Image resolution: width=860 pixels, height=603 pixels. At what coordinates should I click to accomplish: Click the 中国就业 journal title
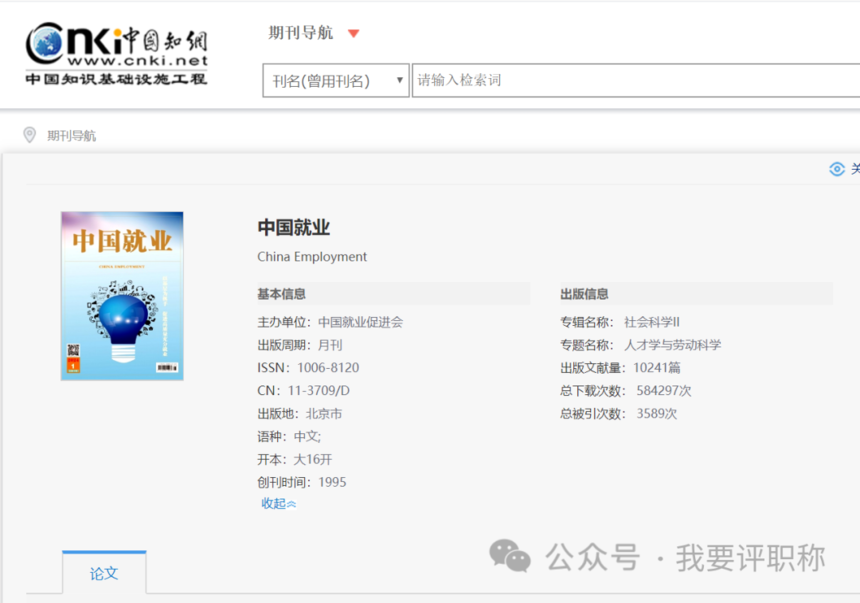294,227
